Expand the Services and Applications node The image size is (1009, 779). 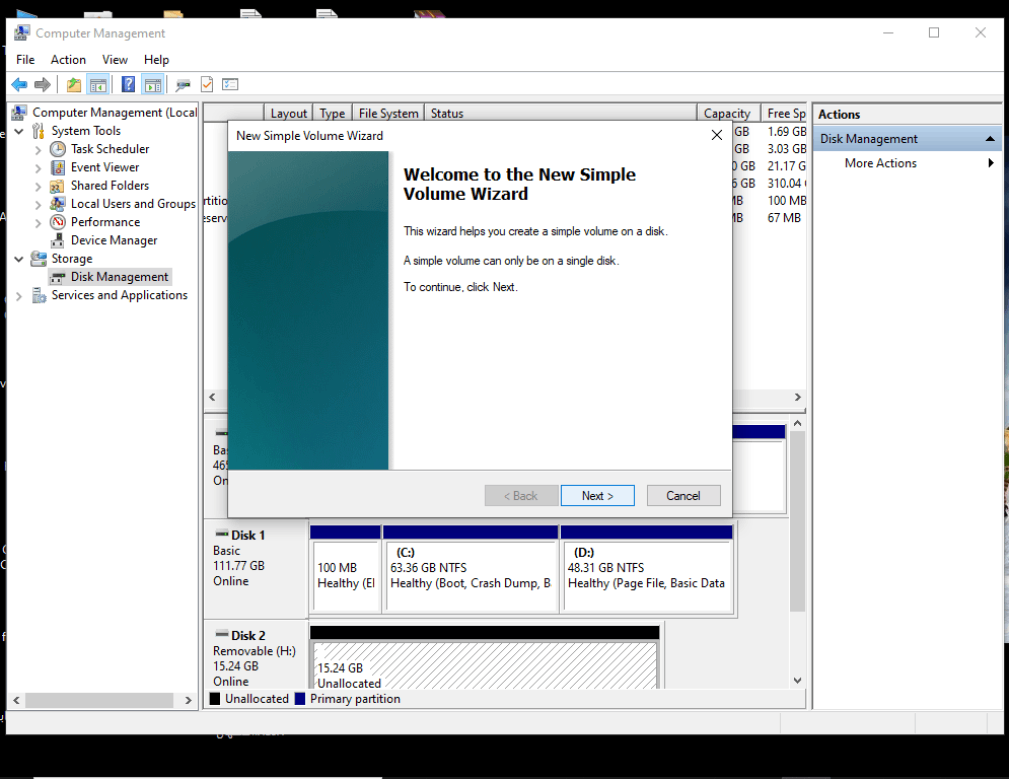[x=19, y=296]
